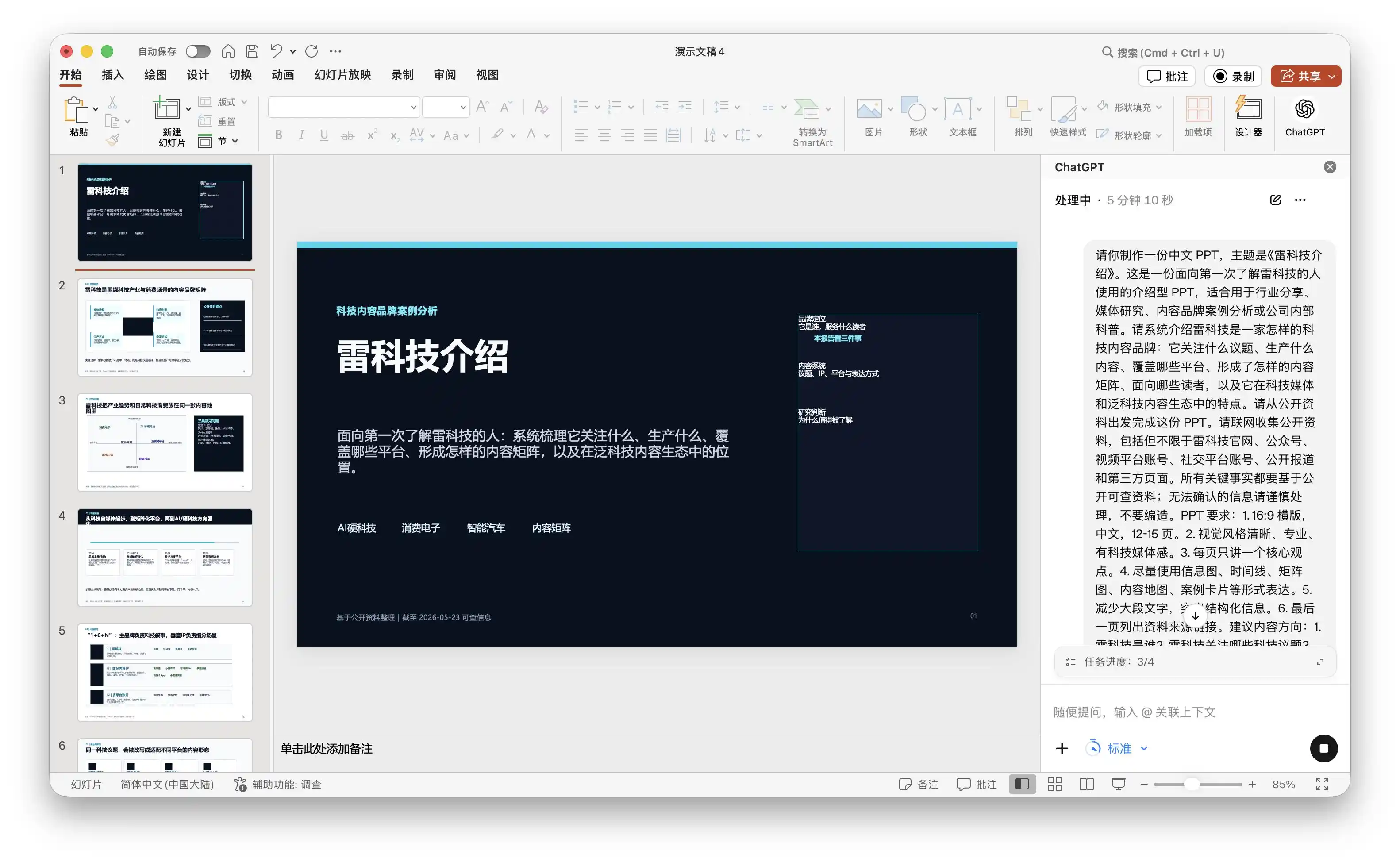Open the font name dropdown

pyautogui.click(x=413, y=107)
